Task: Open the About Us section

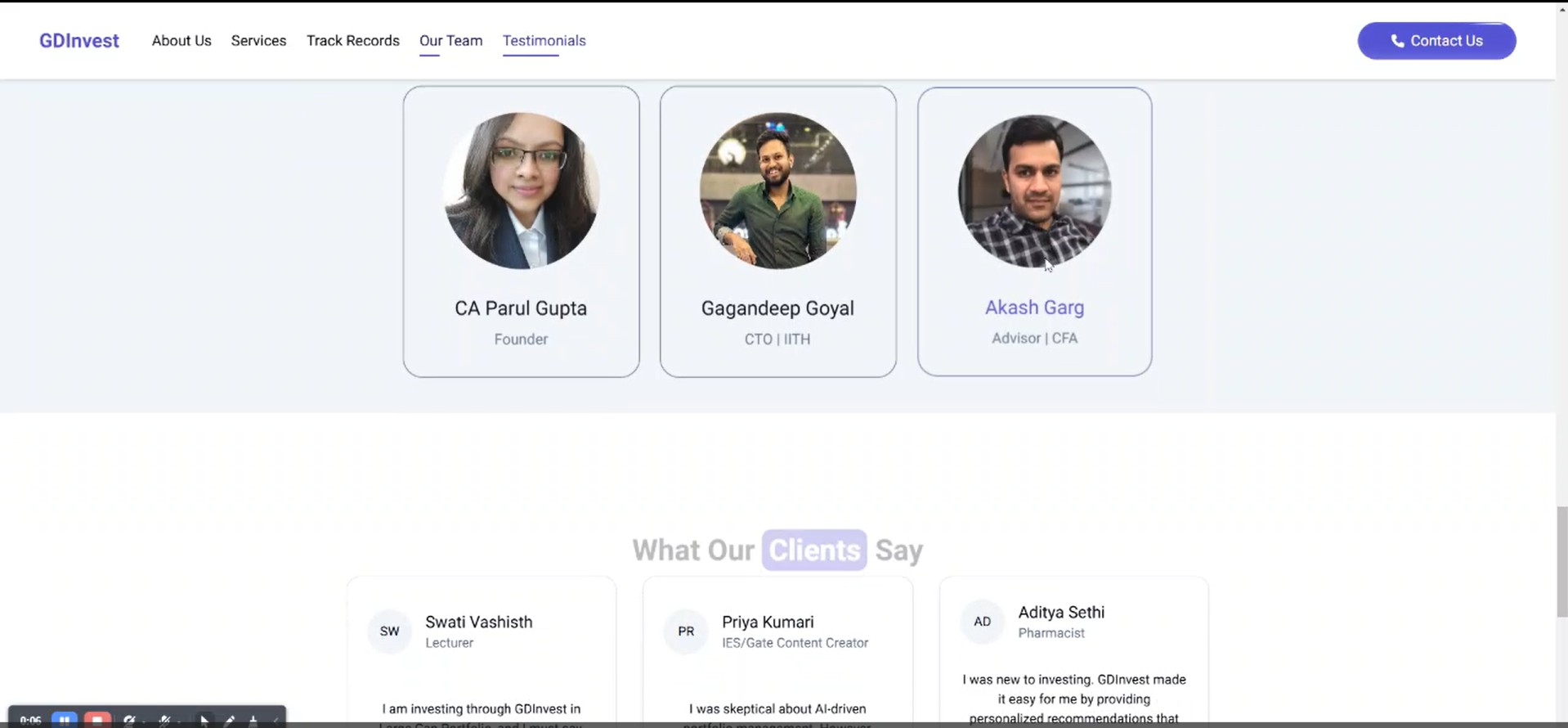Action: tap(181, 41)
